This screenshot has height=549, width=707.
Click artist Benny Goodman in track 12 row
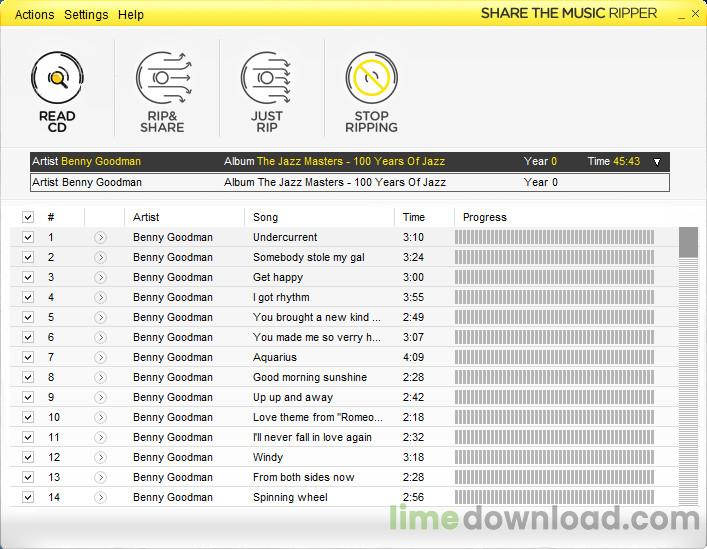coord(173,457)
